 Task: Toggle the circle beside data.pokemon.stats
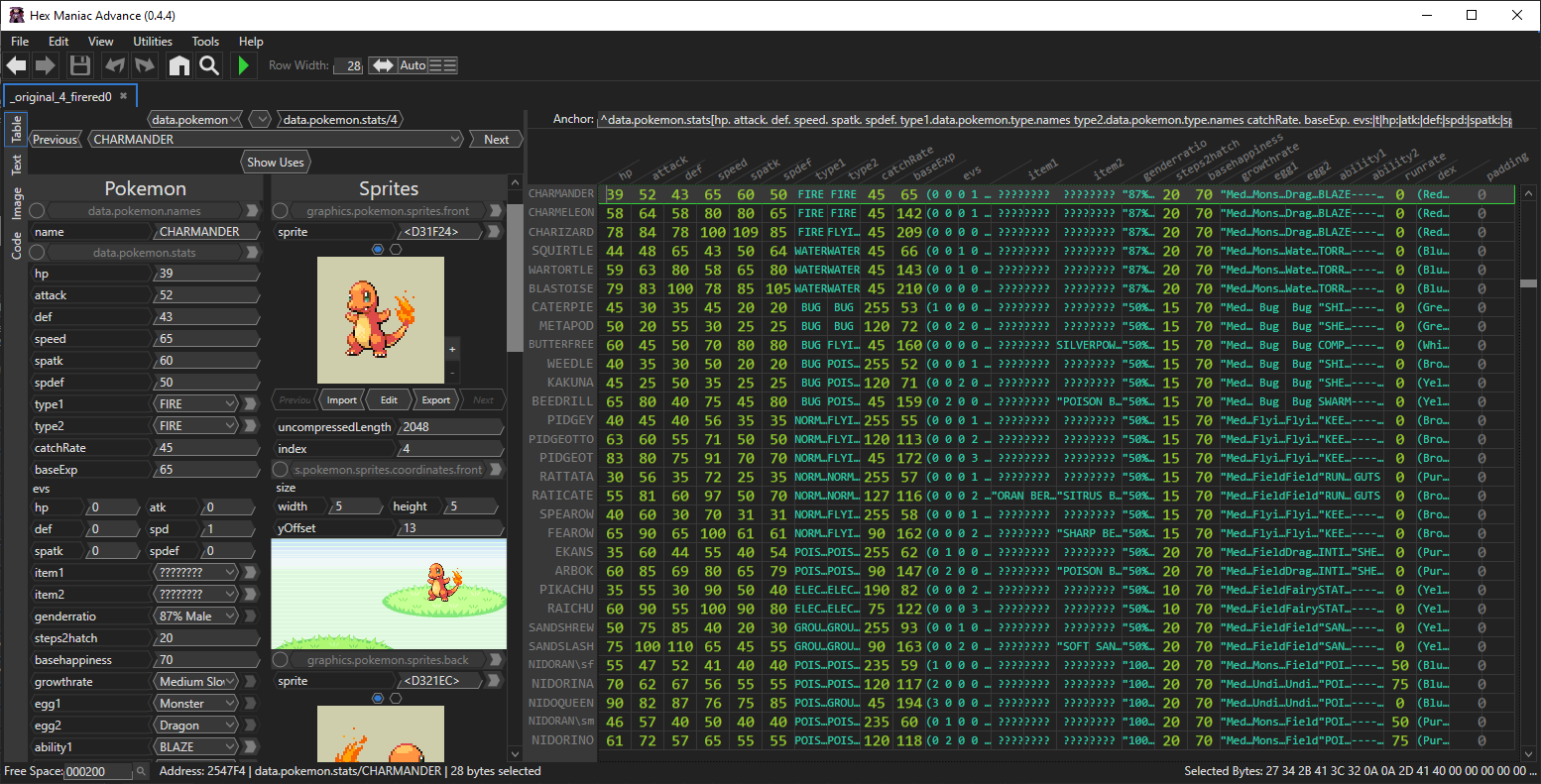tap(37, 252)
